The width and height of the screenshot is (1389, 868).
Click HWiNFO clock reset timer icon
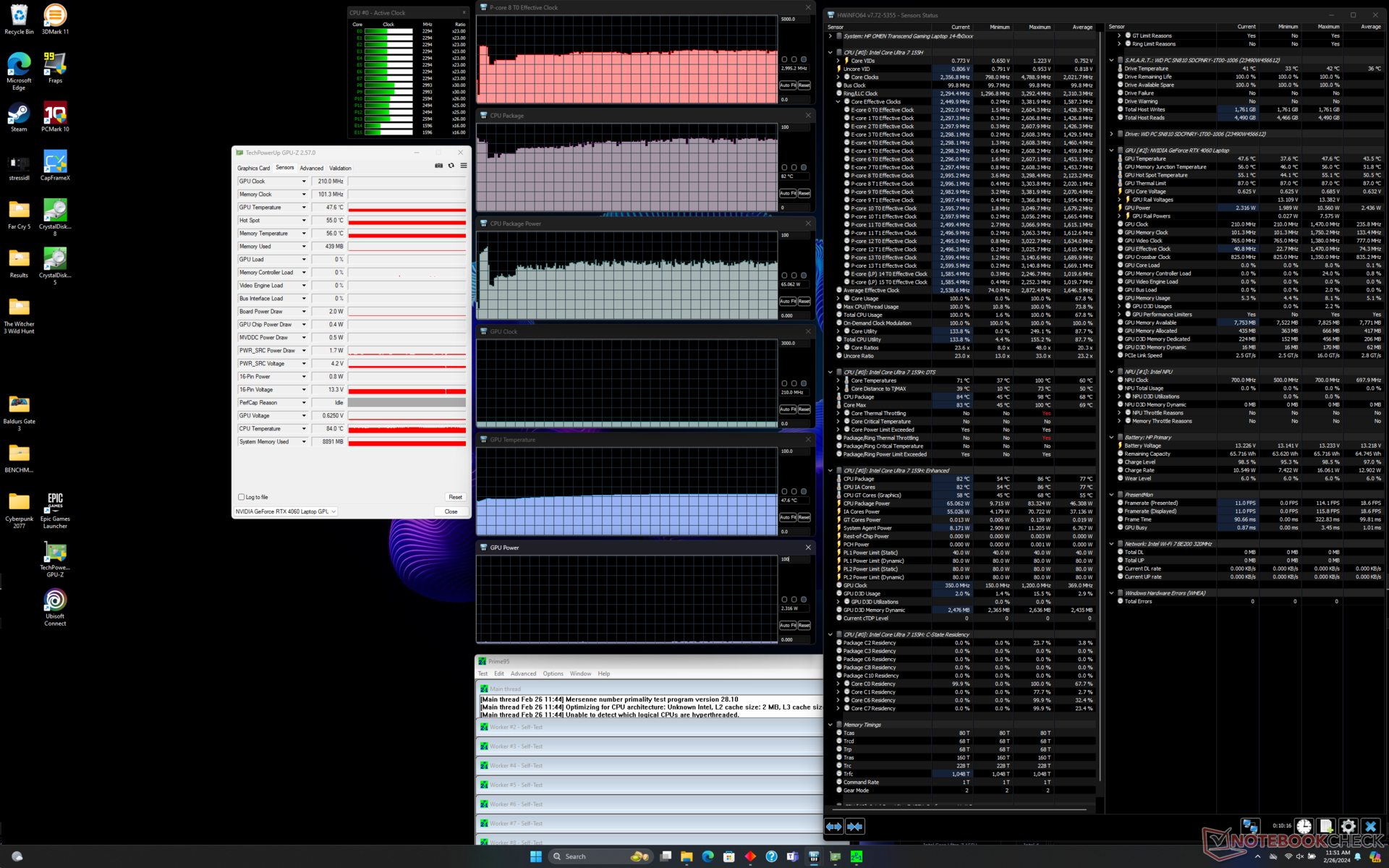1304,826
